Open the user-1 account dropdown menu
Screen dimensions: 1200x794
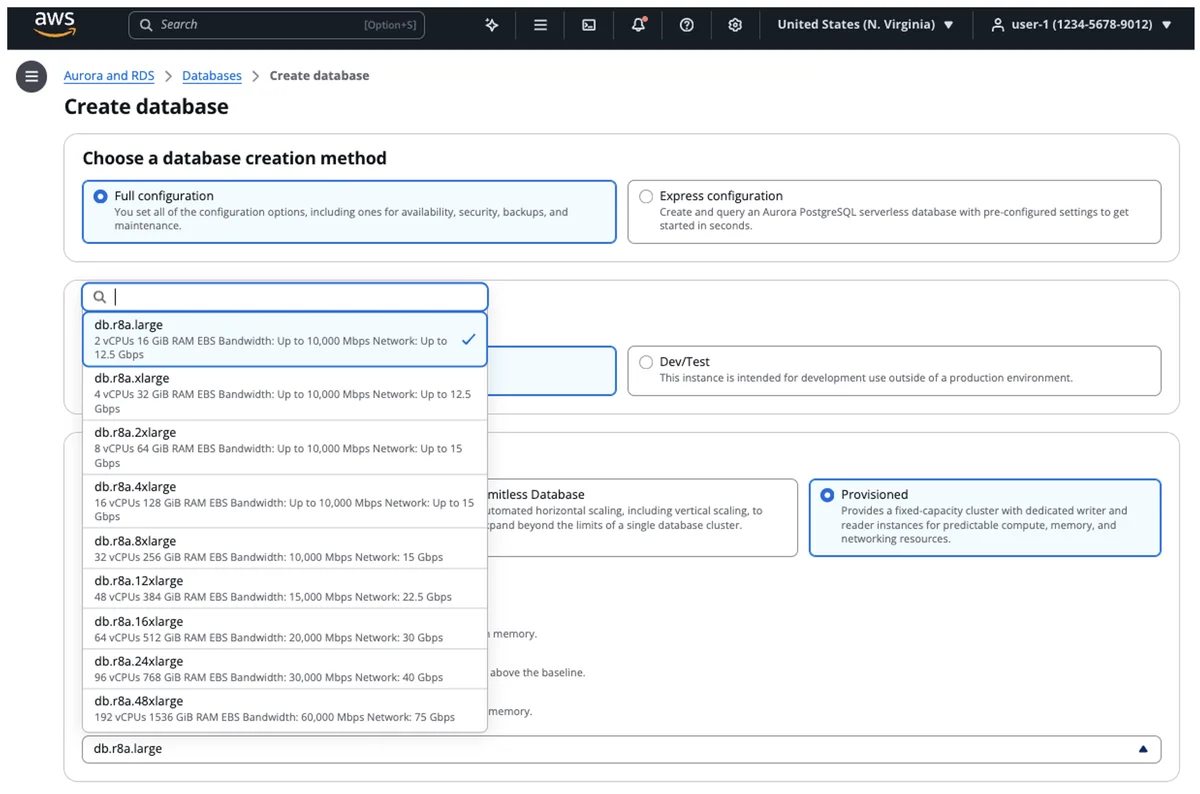(1081, 25)
